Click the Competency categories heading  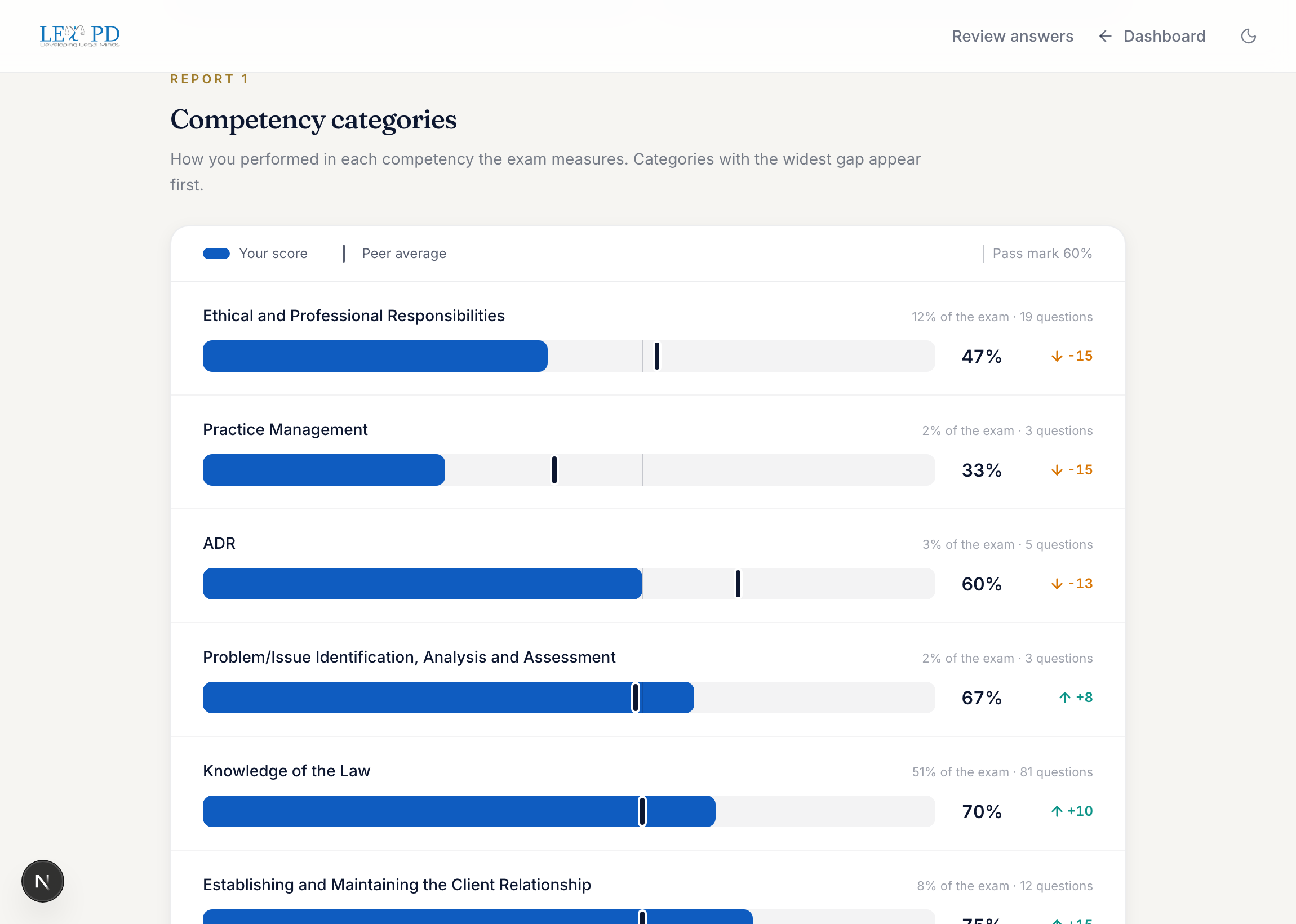click(x=313, y=119)
